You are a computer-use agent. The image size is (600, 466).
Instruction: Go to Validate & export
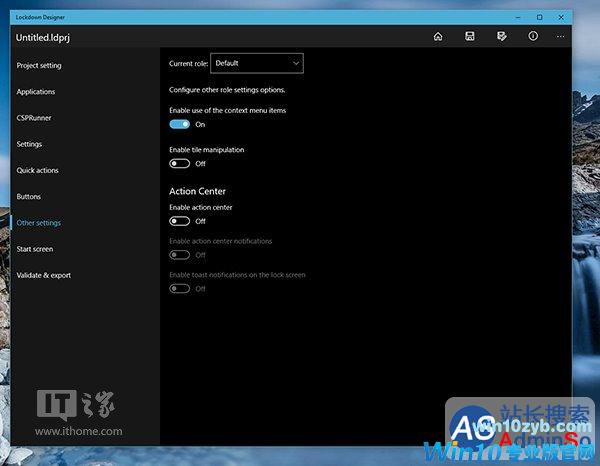(x=43, y=275)
